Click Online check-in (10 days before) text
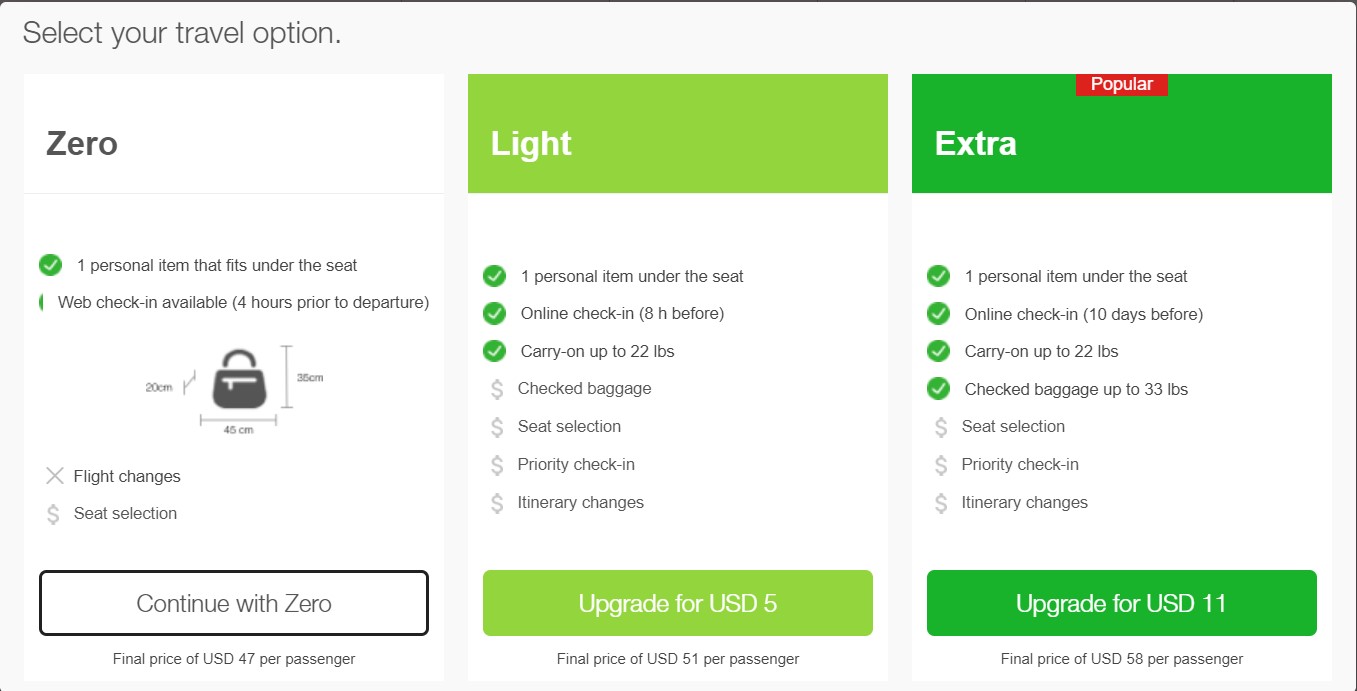Image resolution: width=1357 pixels, height=691 pixels. [1083, 314]
